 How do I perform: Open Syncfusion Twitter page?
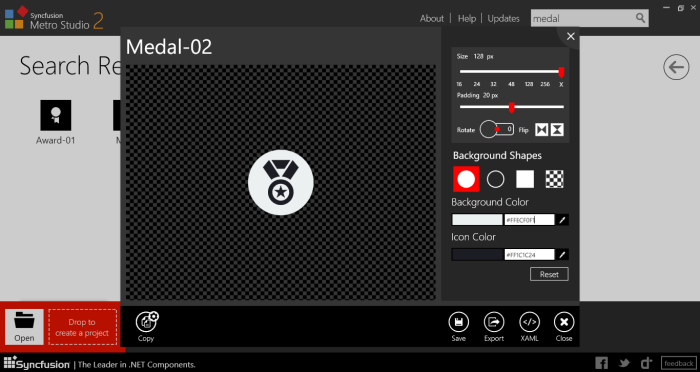(624, 363)
